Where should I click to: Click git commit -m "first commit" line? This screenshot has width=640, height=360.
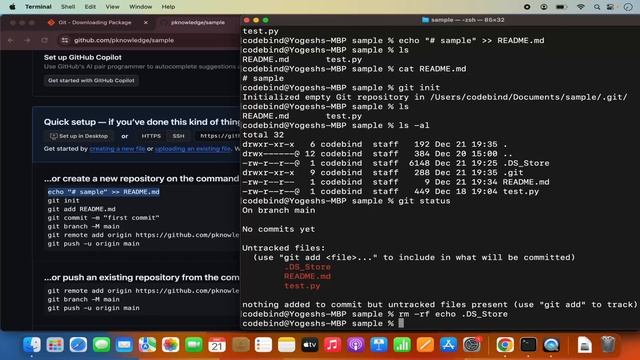(x=103, y=218)
